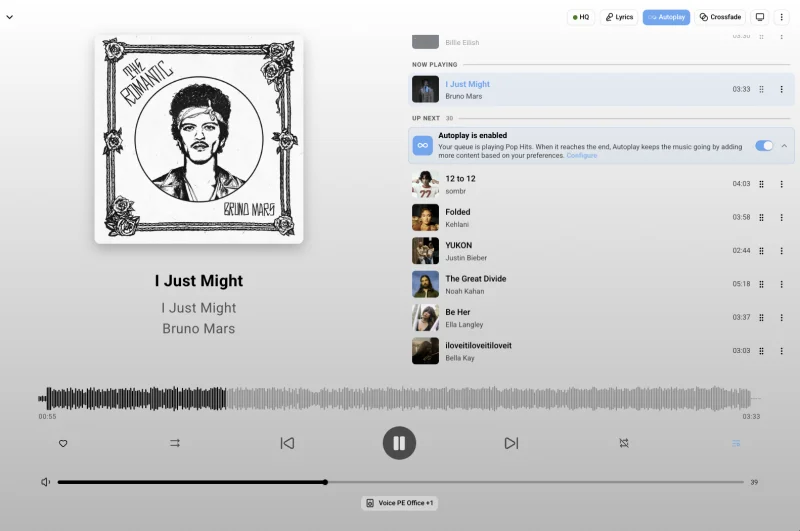
Task: Favorite the song with the heart icon
Action: pyautogui.click(x=63, y=443)
